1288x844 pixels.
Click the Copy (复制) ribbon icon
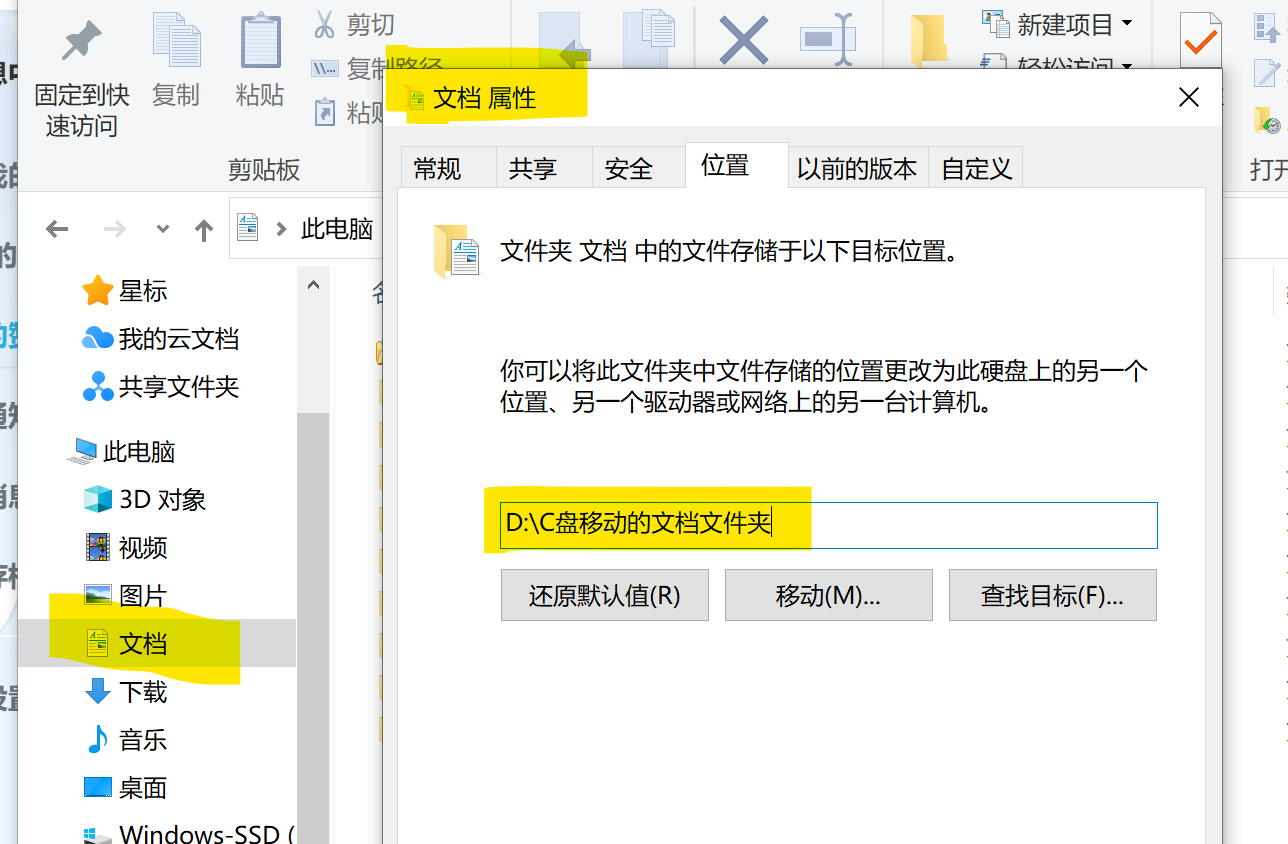[x=176, y=41]
